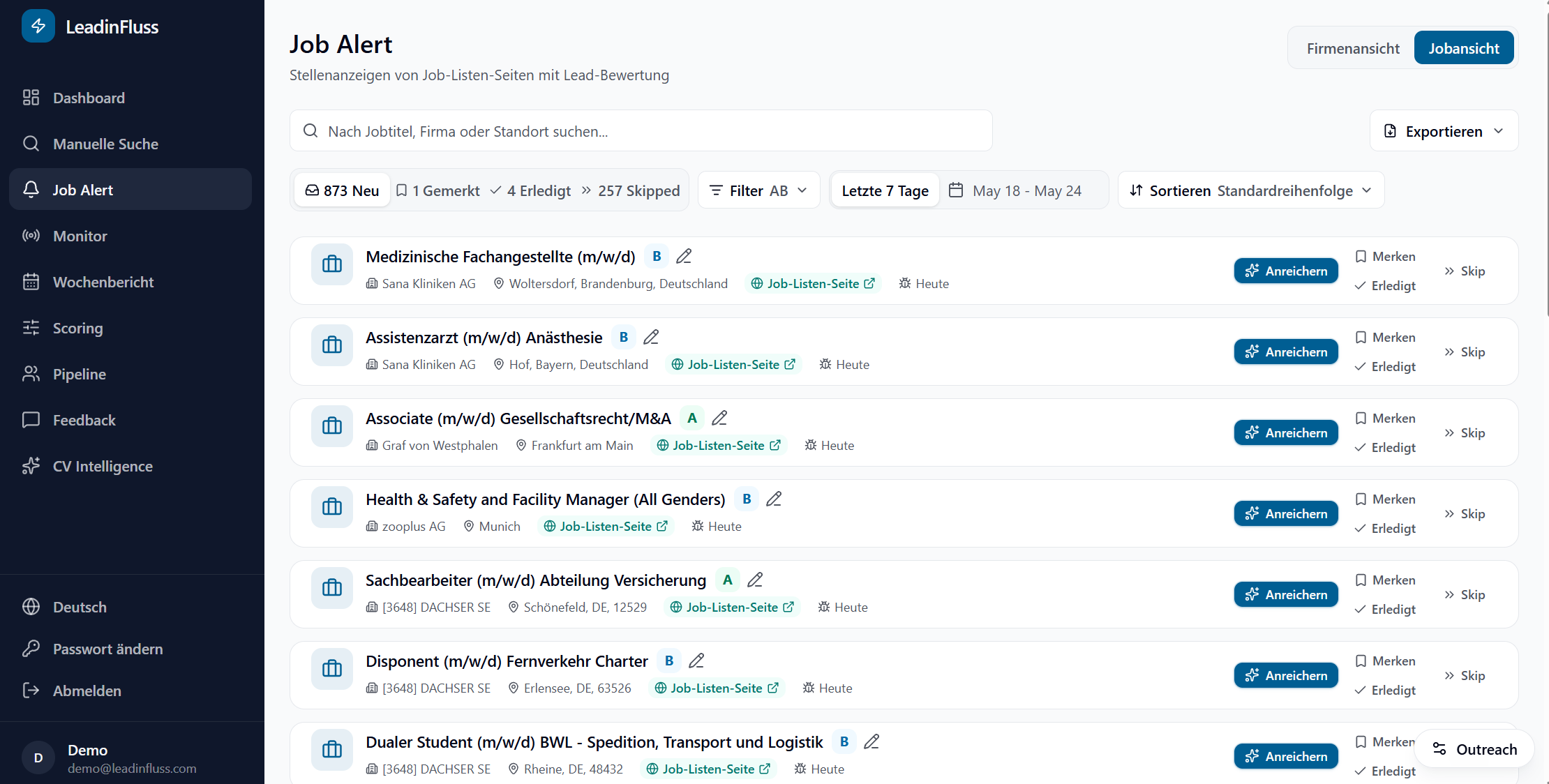Image resolution: width=1549 pixels, height=784 pixels.
Task: Open Scoring settings in sidebar
Action: pos(130,328)
